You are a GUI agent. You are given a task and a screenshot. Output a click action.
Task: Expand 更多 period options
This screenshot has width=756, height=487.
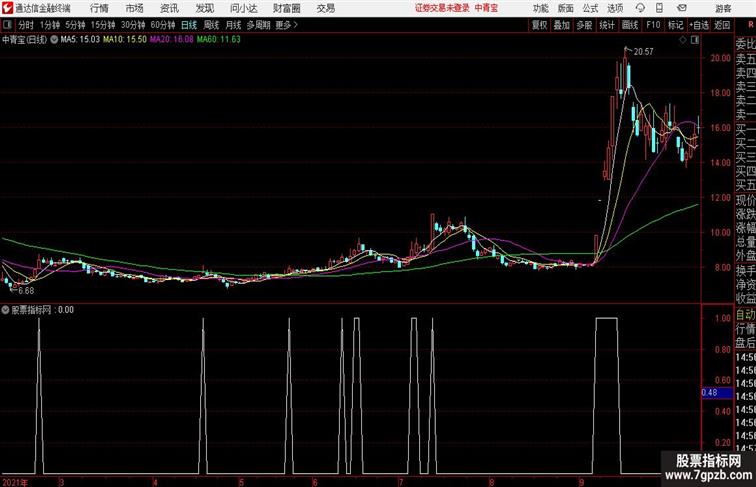[286, 25]
